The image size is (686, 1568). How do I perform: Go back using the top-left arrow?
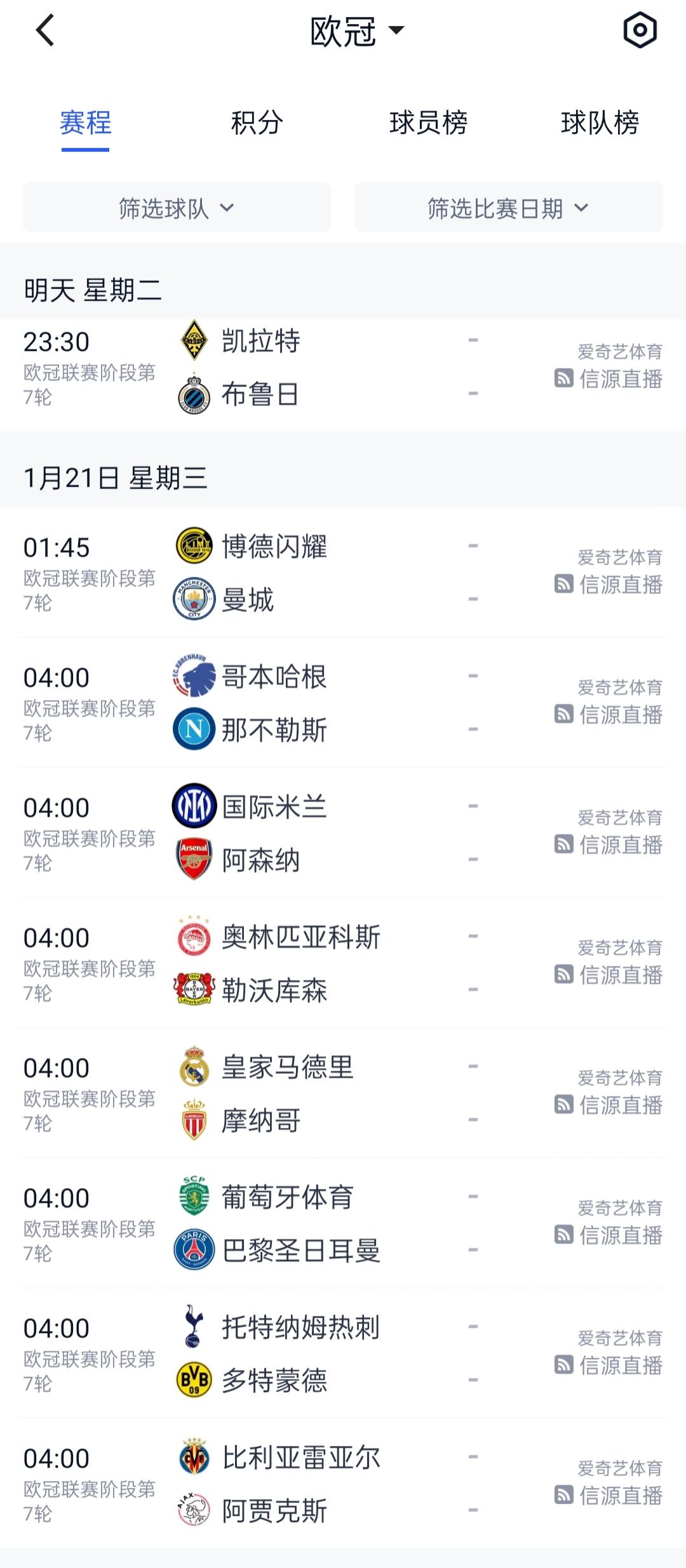click(x=44, y=30)
